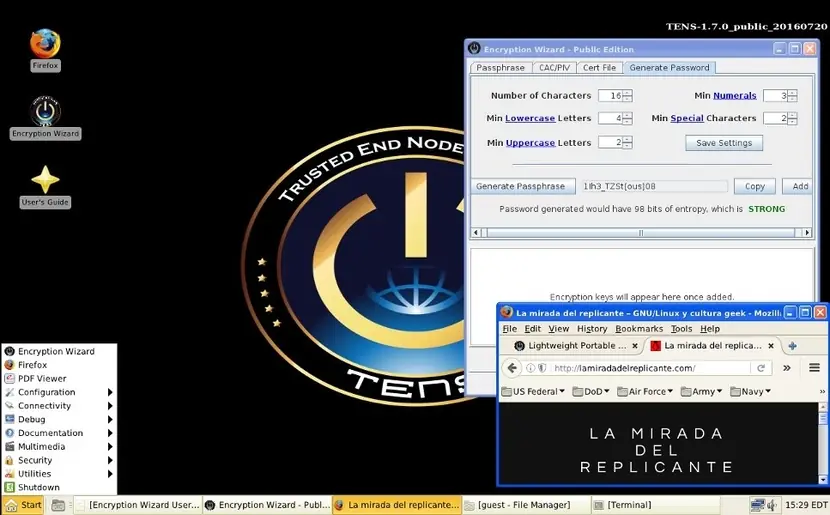830x515 pixels.
Task: Click the show desktop icon beside Start
Action: tap(58, 505)
